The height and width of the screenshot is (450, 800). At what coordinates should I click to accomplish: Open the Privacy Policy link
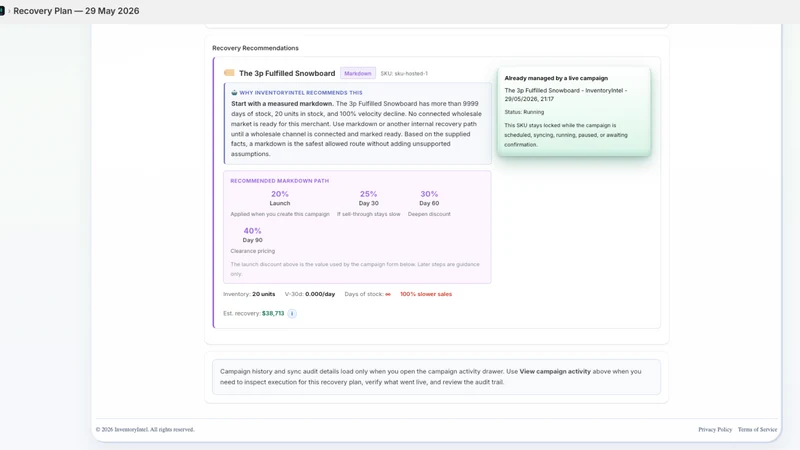click(715, 430)
